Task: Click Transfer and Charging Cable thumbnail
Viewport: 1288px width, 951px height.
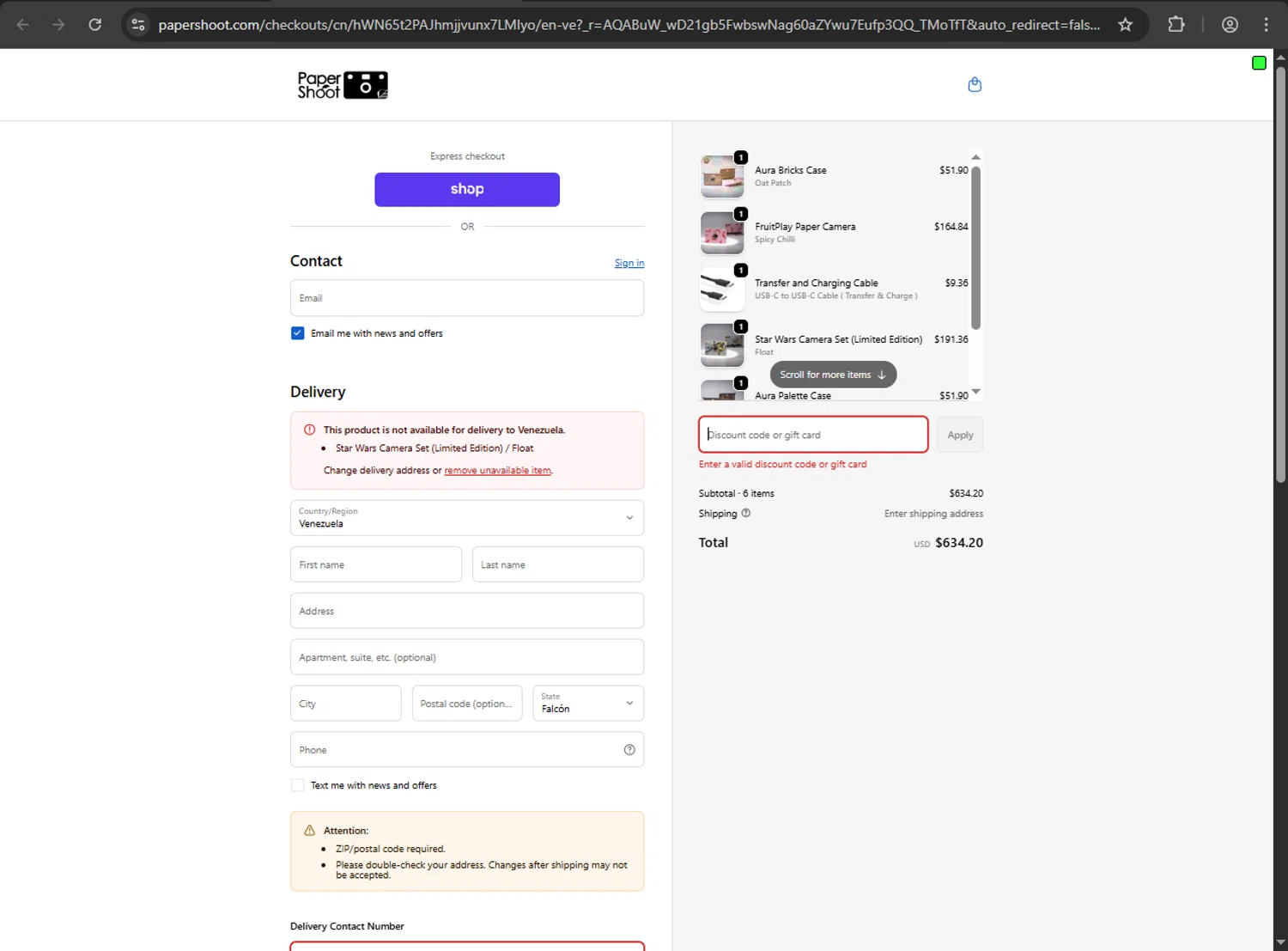Action: click(x=722, y=289)
